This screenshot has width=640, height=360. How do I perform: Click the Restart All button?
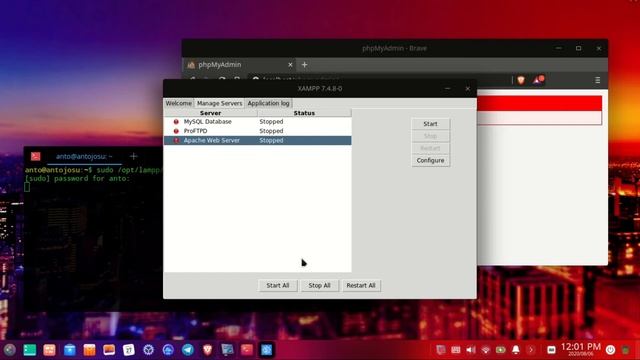pyautogui.click(x=361, y=285)
